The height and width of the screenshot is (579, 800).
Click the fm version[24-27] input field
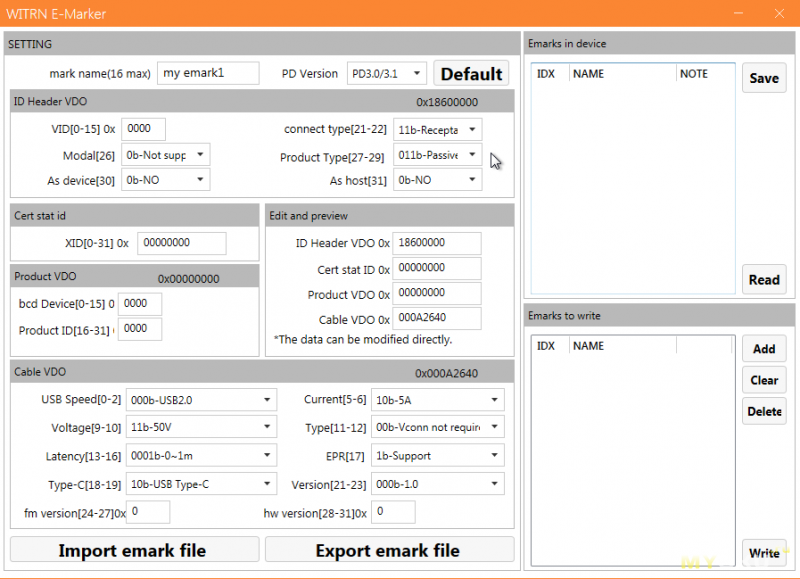[148, 512]
